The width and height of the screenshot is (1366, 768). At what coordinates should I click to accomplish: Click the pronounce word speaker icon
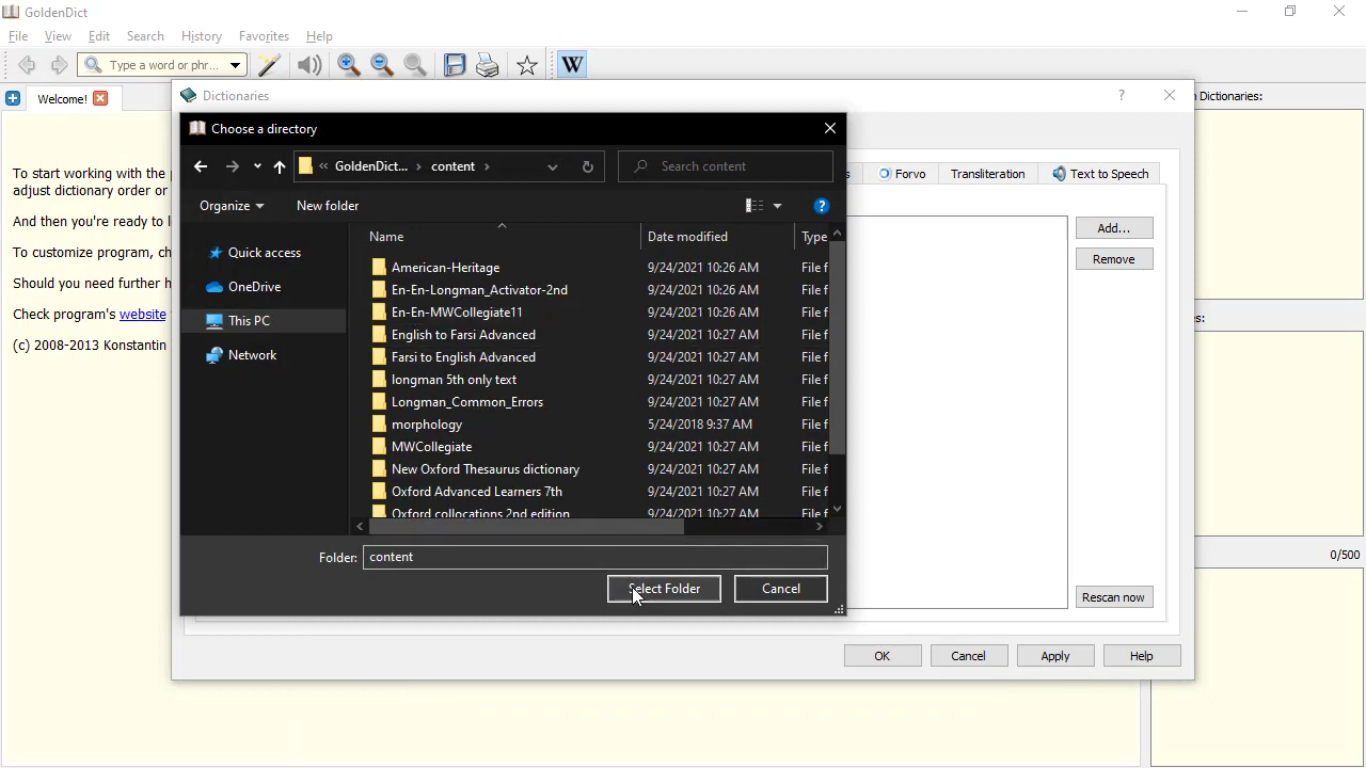(x=310, y=65)
